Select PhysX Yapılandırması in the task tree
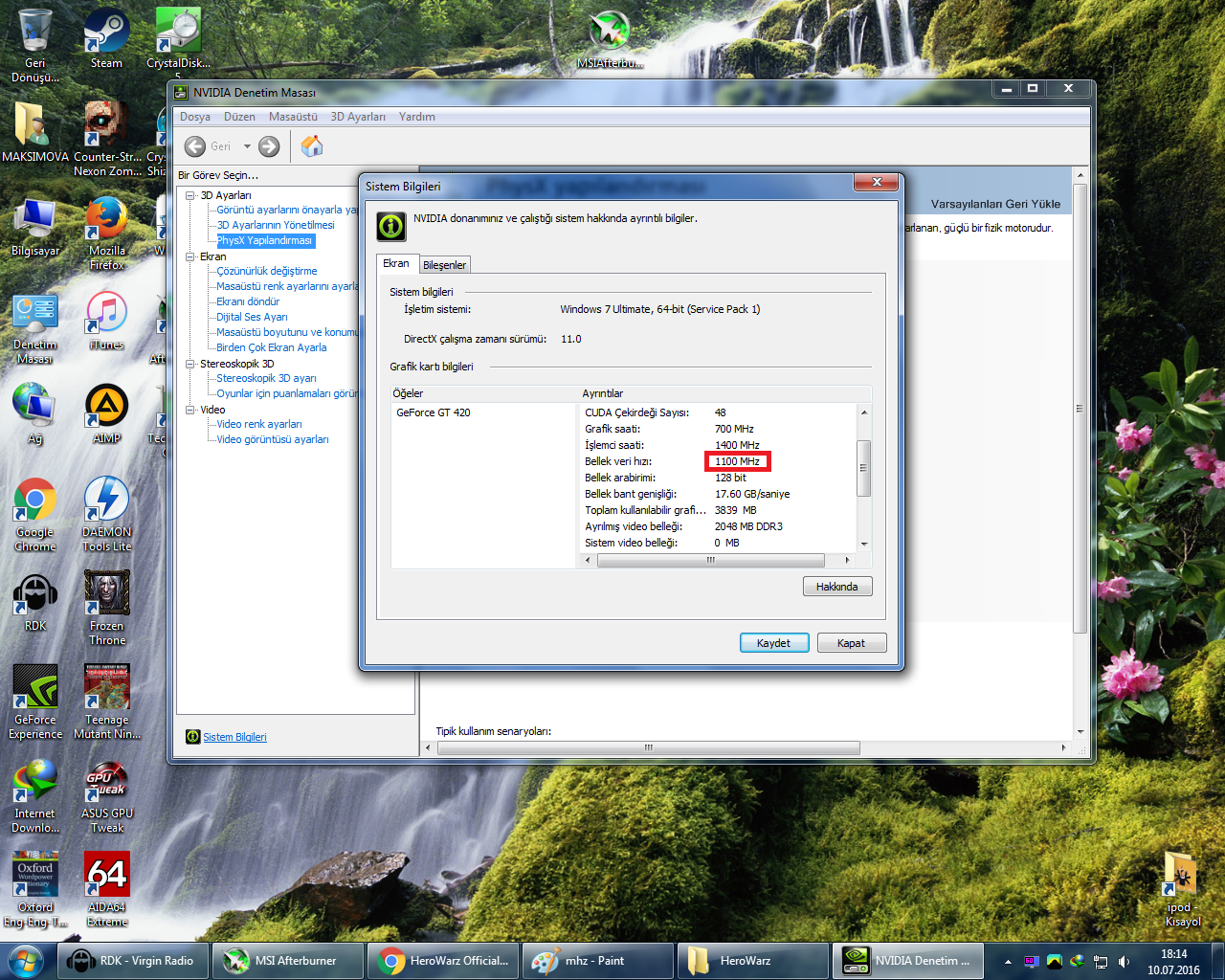Viewport: 1225px width, 980px height. coord(265,240)
